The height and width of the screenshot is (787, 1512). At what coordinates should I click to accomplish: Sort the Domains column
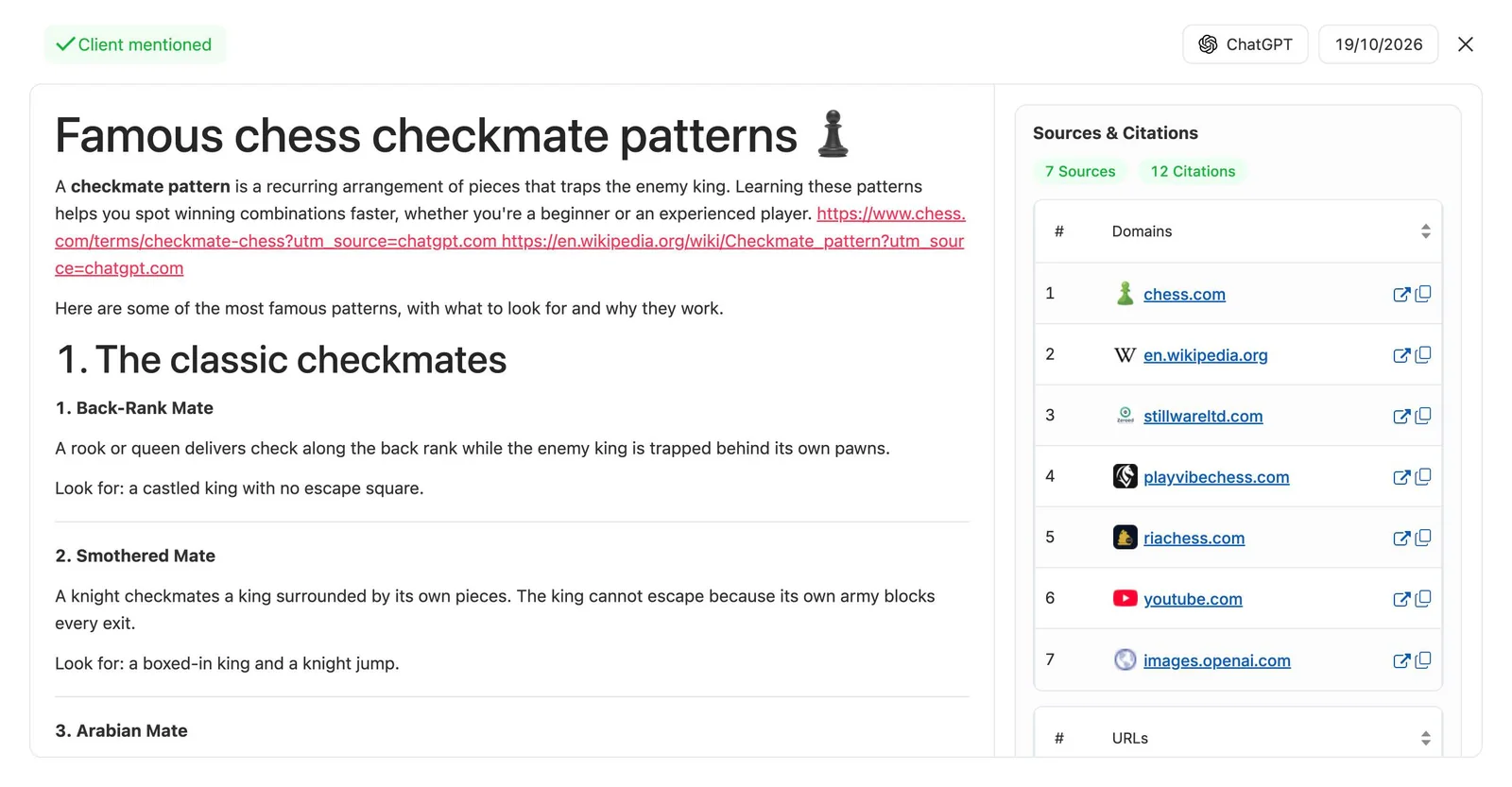pos(1425,231)
